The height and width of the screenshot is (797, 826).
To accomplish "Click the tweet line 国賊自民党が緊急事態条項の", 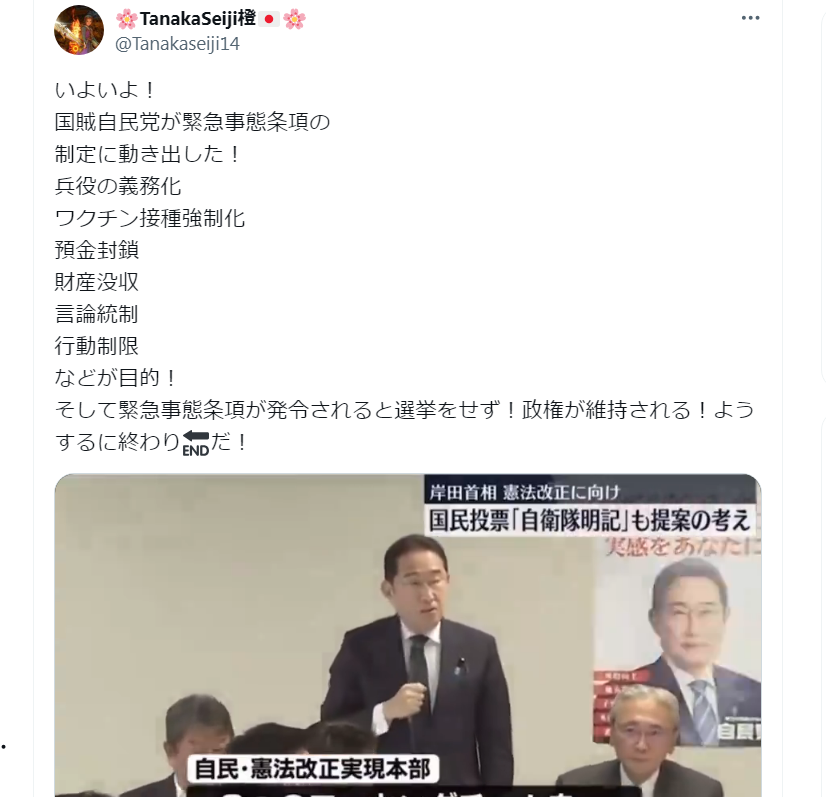I will 193,122.
